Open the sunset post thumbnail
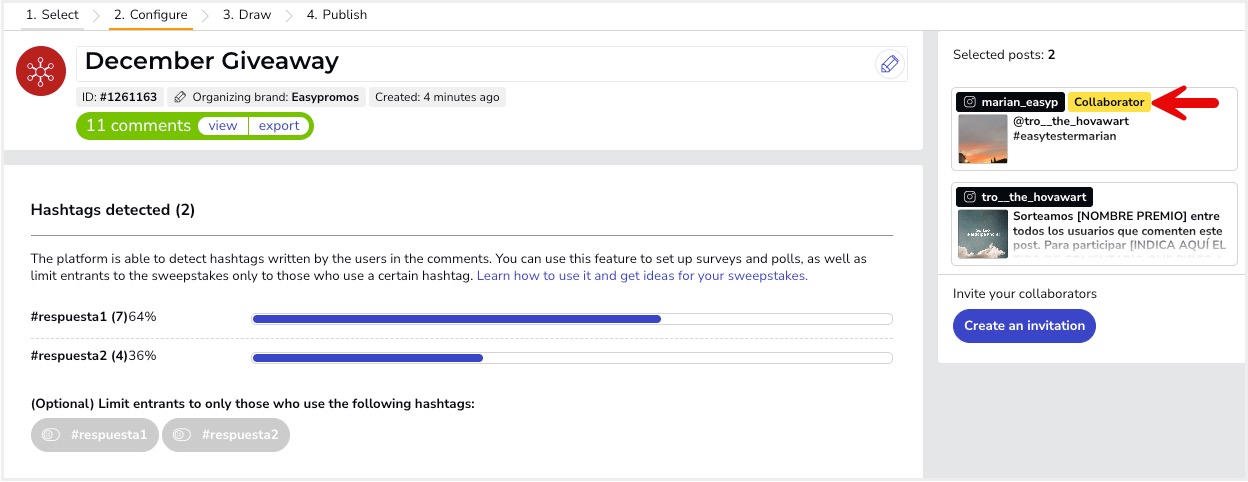 click(982, 139)
